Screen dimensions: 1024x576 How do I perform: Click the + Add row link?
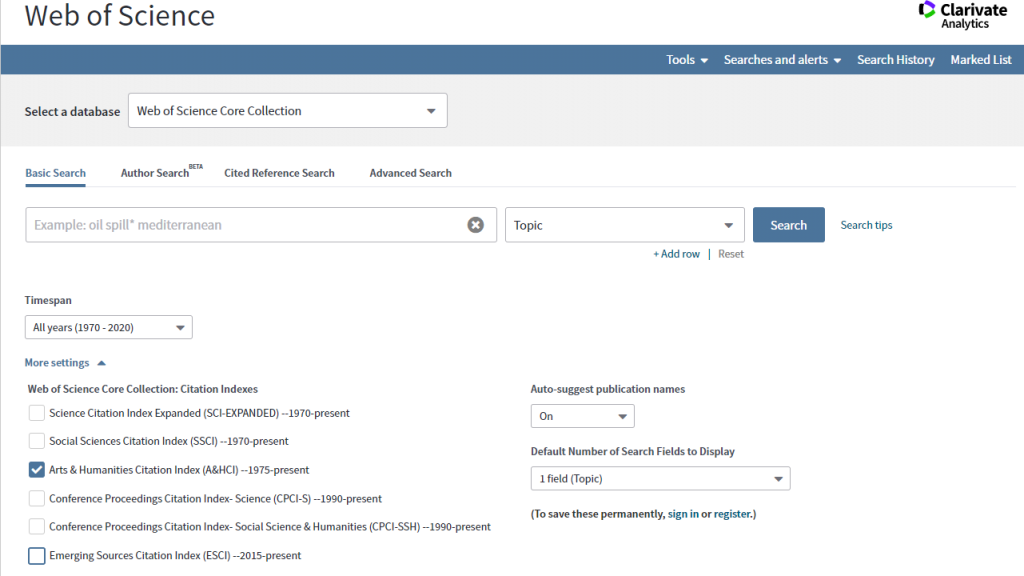[x=677, y=254]
